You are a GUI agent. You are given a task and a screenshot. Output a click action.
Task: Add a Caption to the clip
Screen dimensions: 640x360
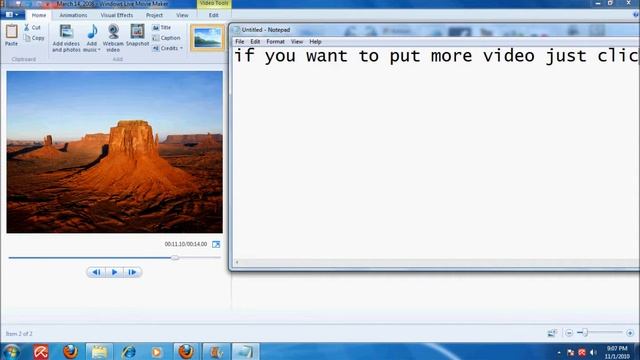(166, 38)
